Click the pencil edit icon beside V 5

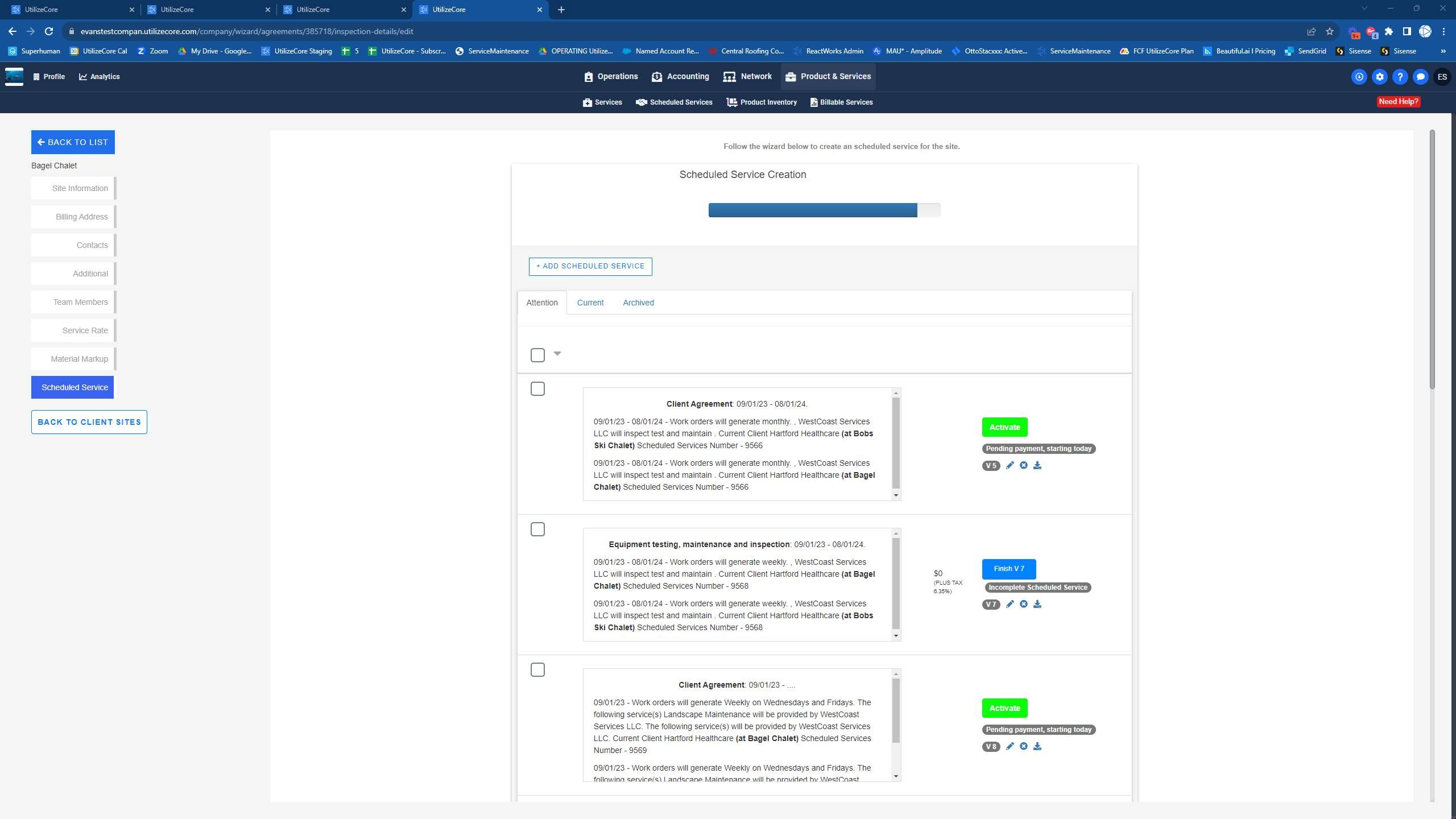(x=1010, y=465)
